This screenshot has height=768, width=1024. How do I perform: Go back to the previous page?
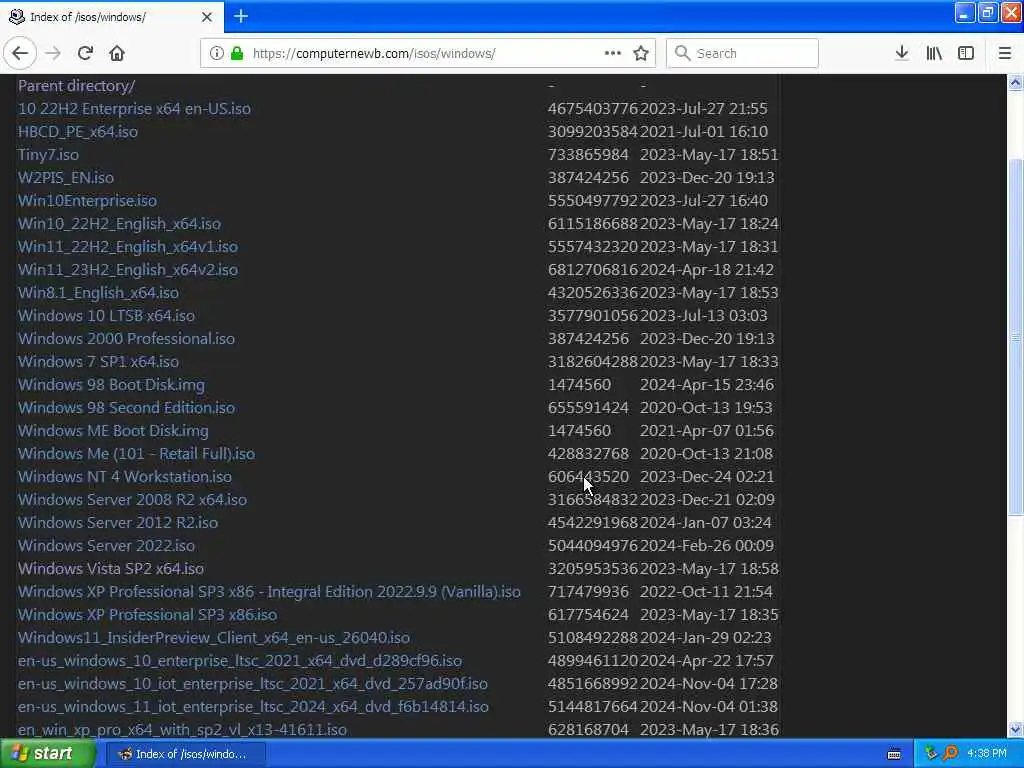coord(20,54)
